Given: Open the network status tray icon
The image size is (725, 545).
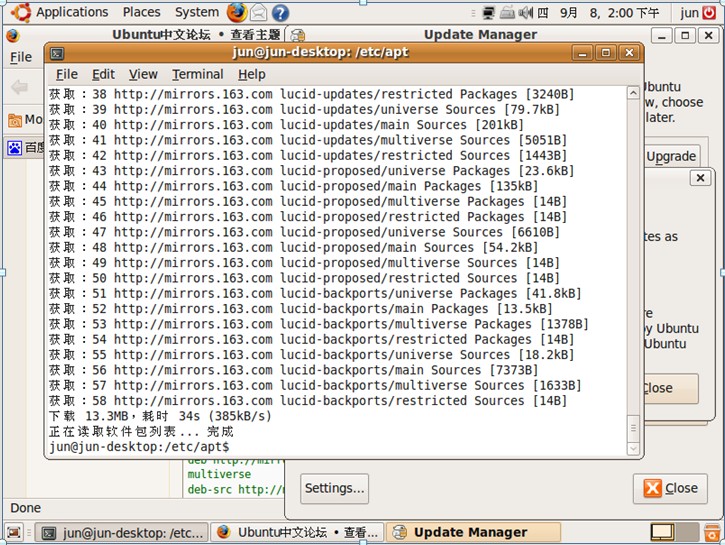Looking at the screenshot, I should tap(488, 13).
